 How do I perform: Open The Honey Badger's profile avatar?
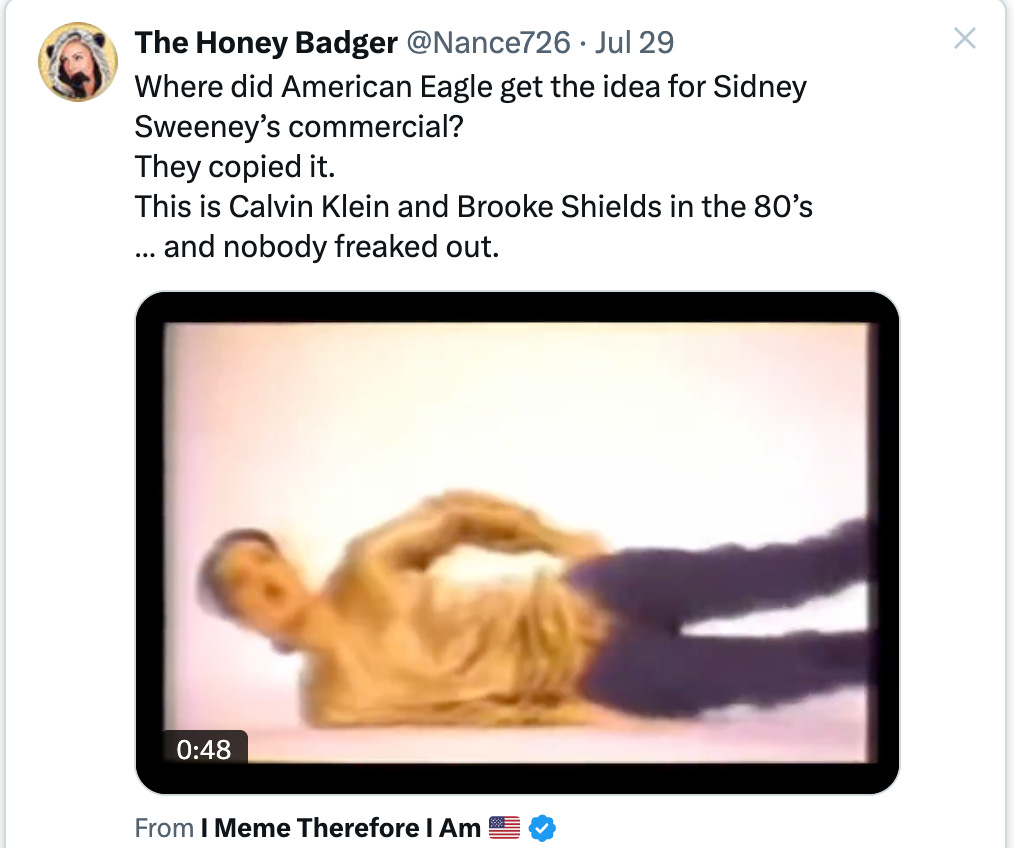click(x=78, y=62)
